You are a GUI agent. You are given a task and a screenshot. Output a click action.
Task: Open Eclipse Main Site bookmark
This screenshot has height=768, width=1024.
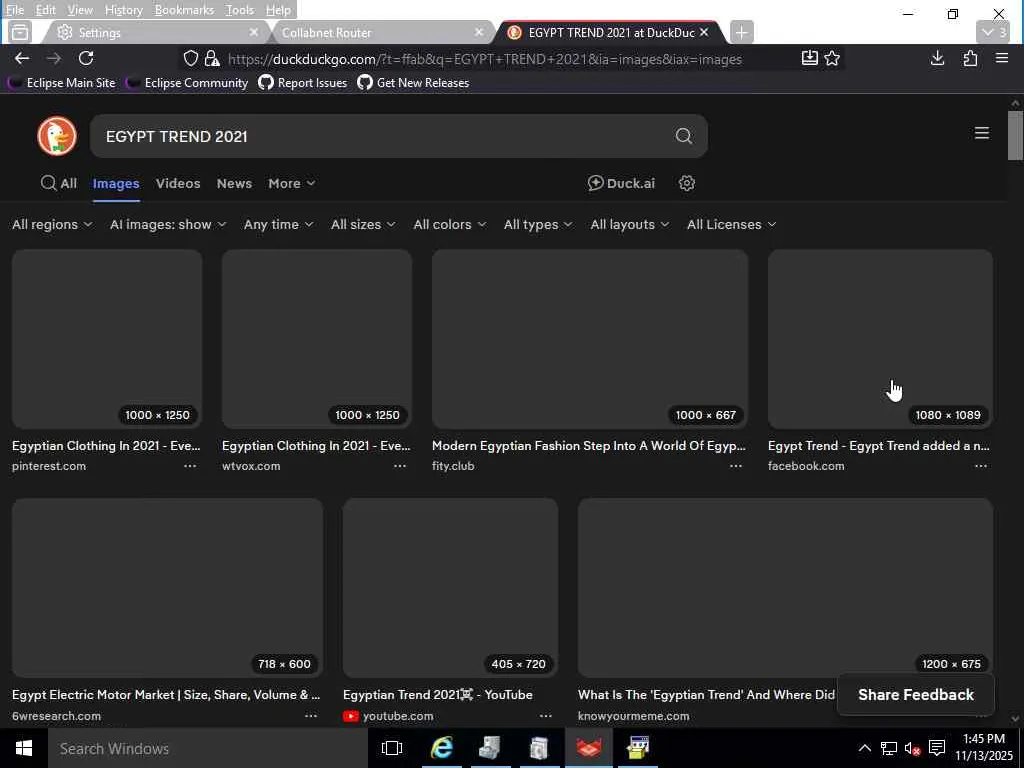pyautogui.click(x=62, y=83)
